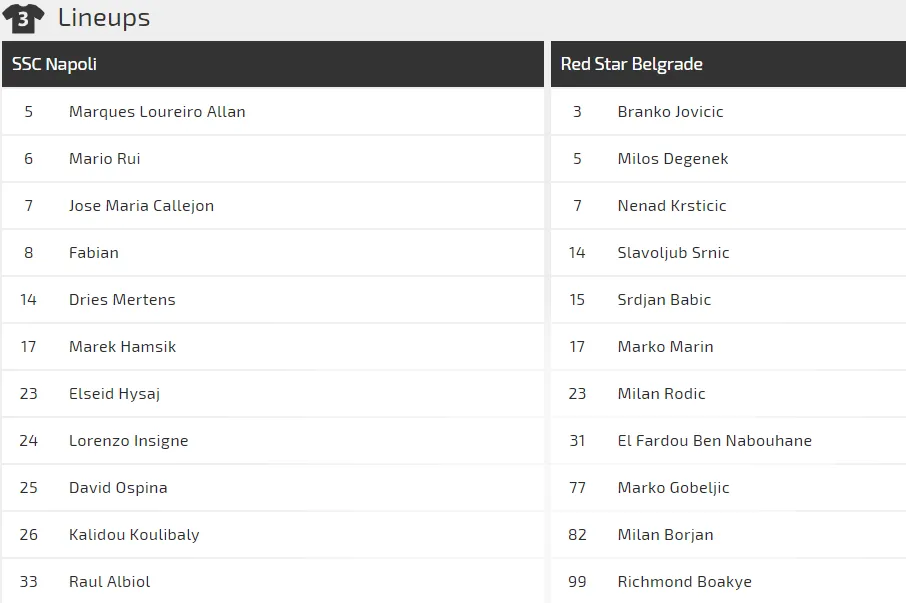This screenshot has height=603, width=906.
Task: Select Fabian in the Napoli lineup
Action: click(94, 253)
